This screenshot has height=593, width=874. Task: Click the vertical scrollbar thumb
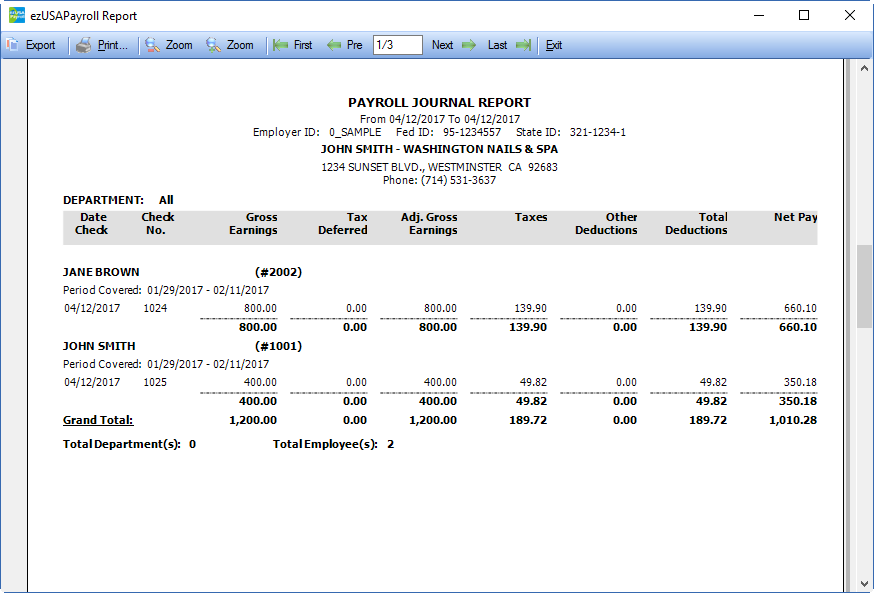click(x=864, y=286)
